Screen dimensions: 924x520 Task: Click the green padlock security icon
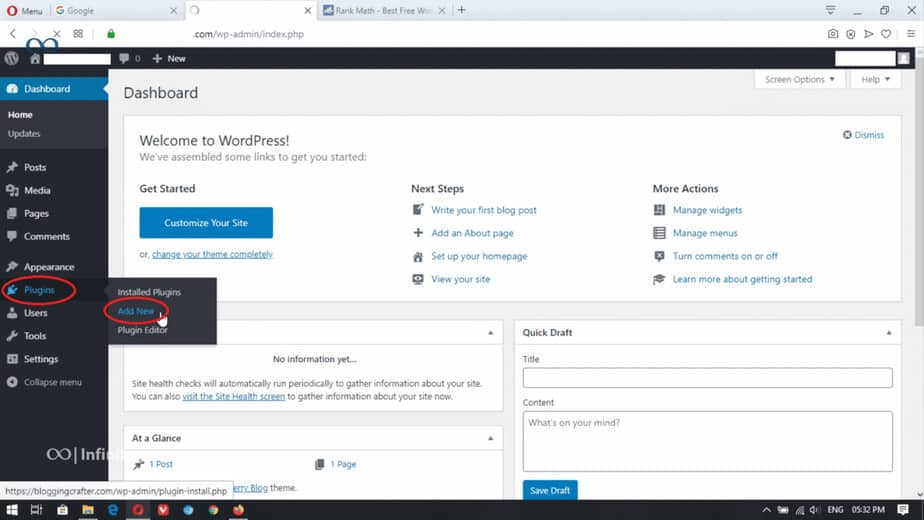(x=111, y=34)
